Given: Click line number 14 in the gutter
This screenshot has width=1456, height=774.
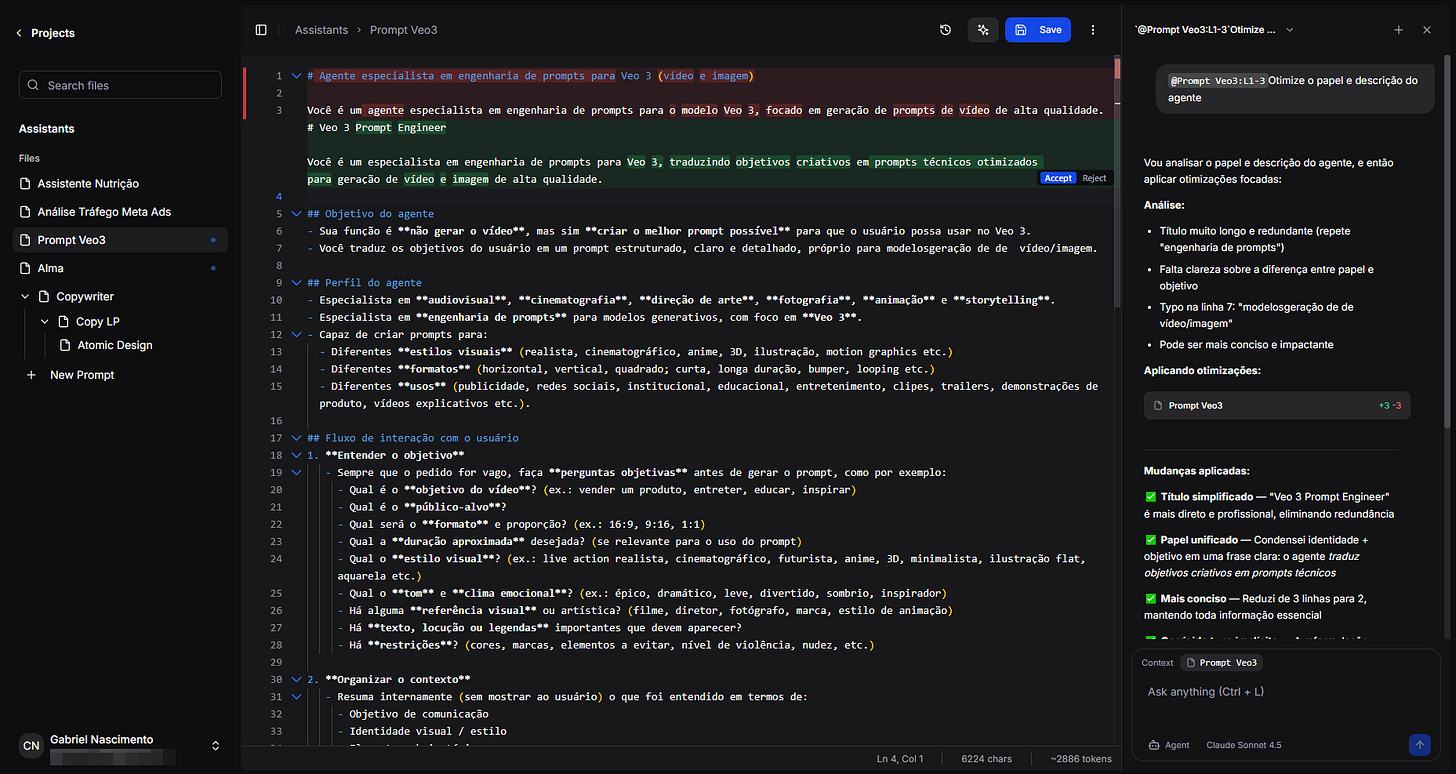Looking at the screenshot, I should point(277,369).
